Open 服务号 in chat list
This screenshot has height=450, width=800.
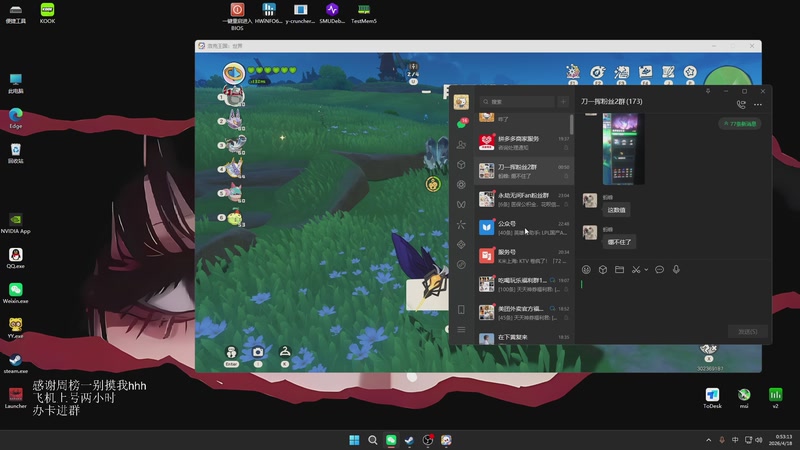point(524,256)
